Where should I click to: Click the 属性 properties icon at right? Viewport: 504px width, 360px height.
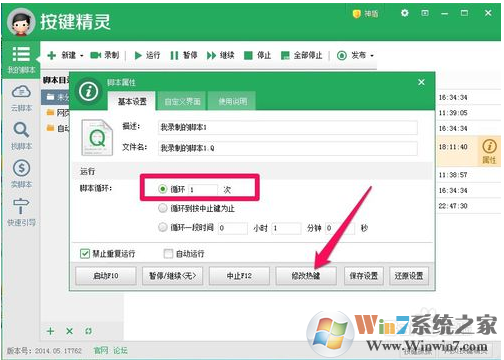click(x=489, y=151)
